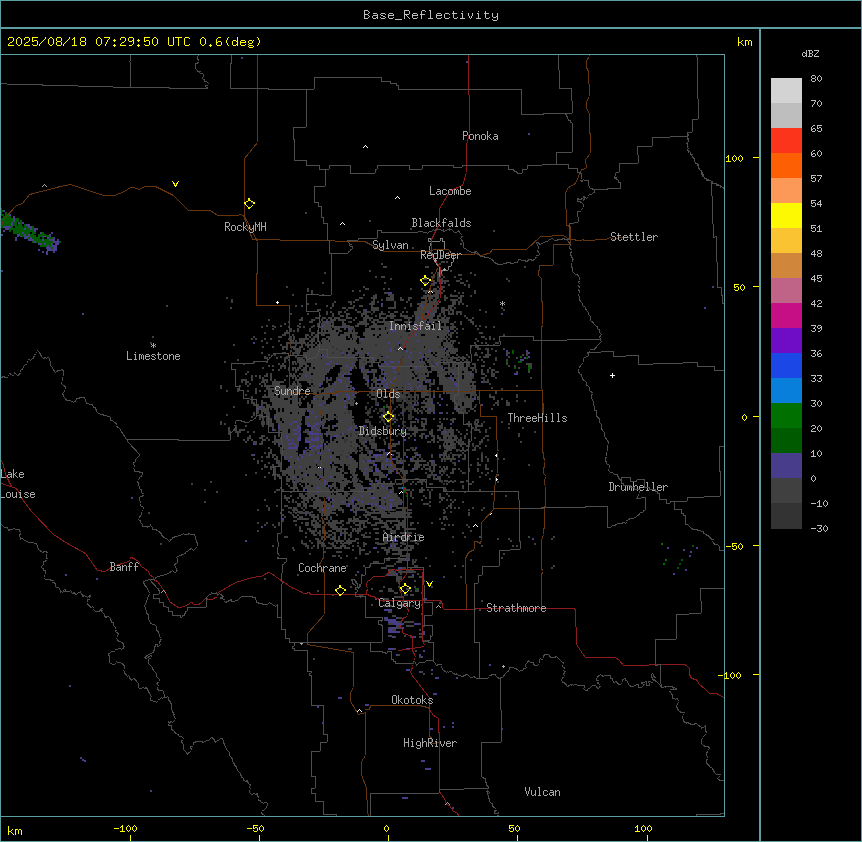Image resolution: width=862 pixels, height=842 pixels.
Task: Click the Didsbury label
Action: (383, 431)
